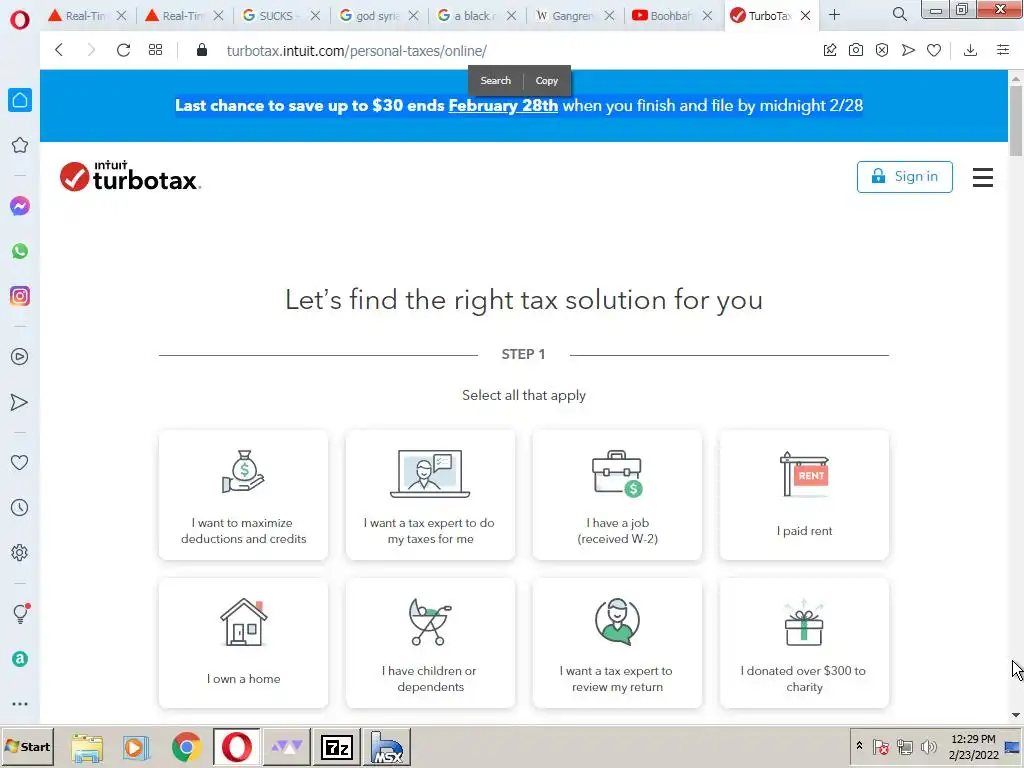Select 'I want a tax expert to review my return' card
The image size is (1024, 768).
(x=617, y=643)
